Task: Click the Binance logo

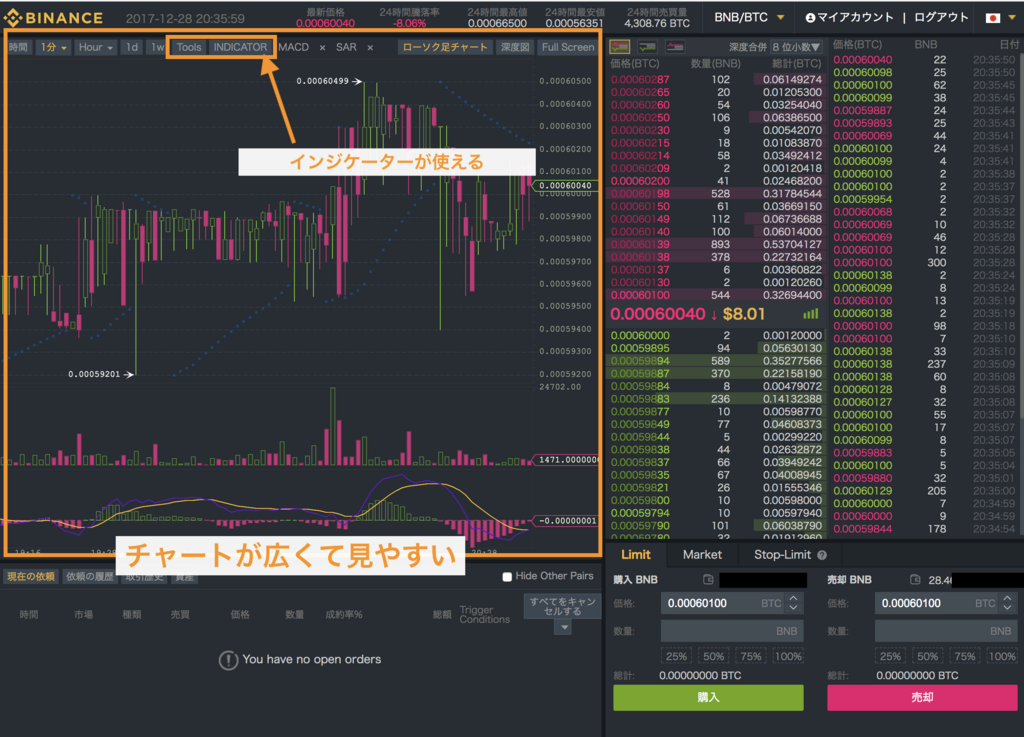Action: point(54,18)
